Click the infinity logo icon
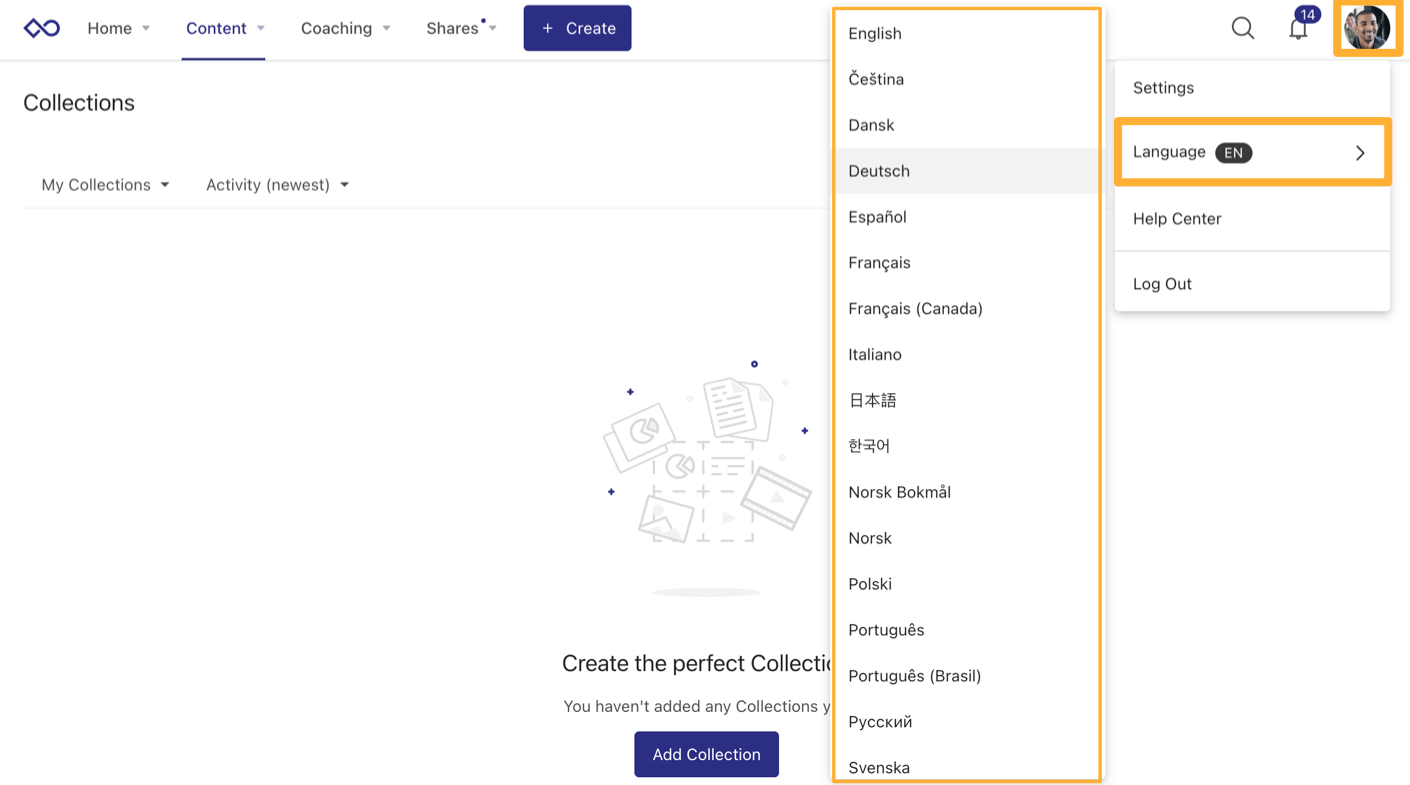The image size is (1410, 785). pos(42,28)
